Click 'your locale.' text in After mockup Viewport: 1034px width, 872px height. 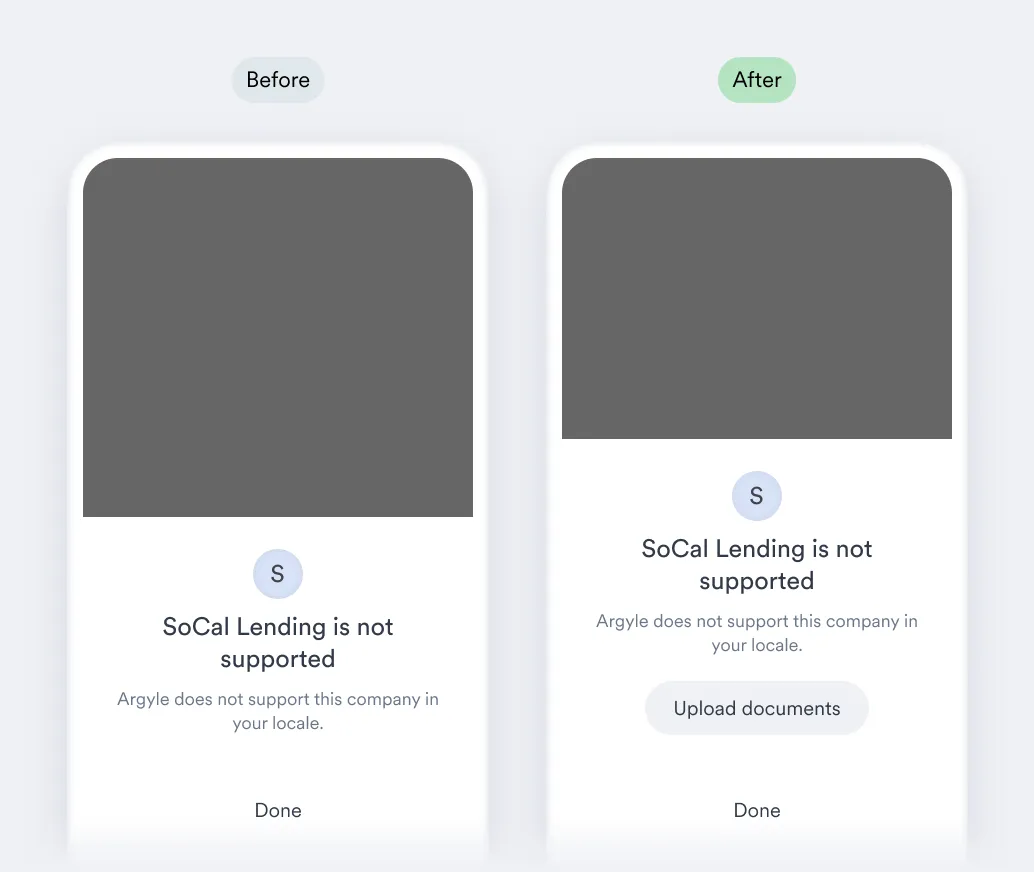756,646
